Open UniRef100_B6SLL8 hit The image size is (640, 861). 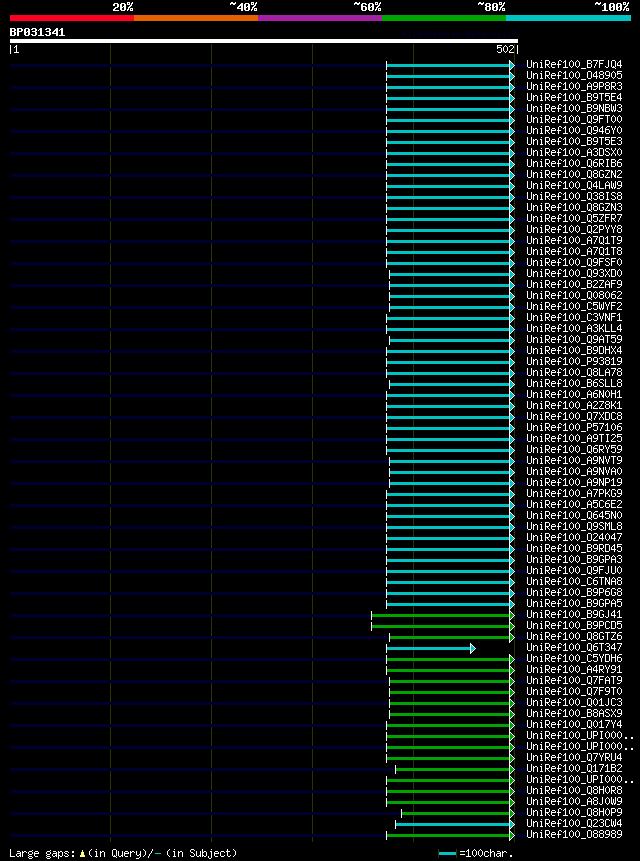point(574,383)
